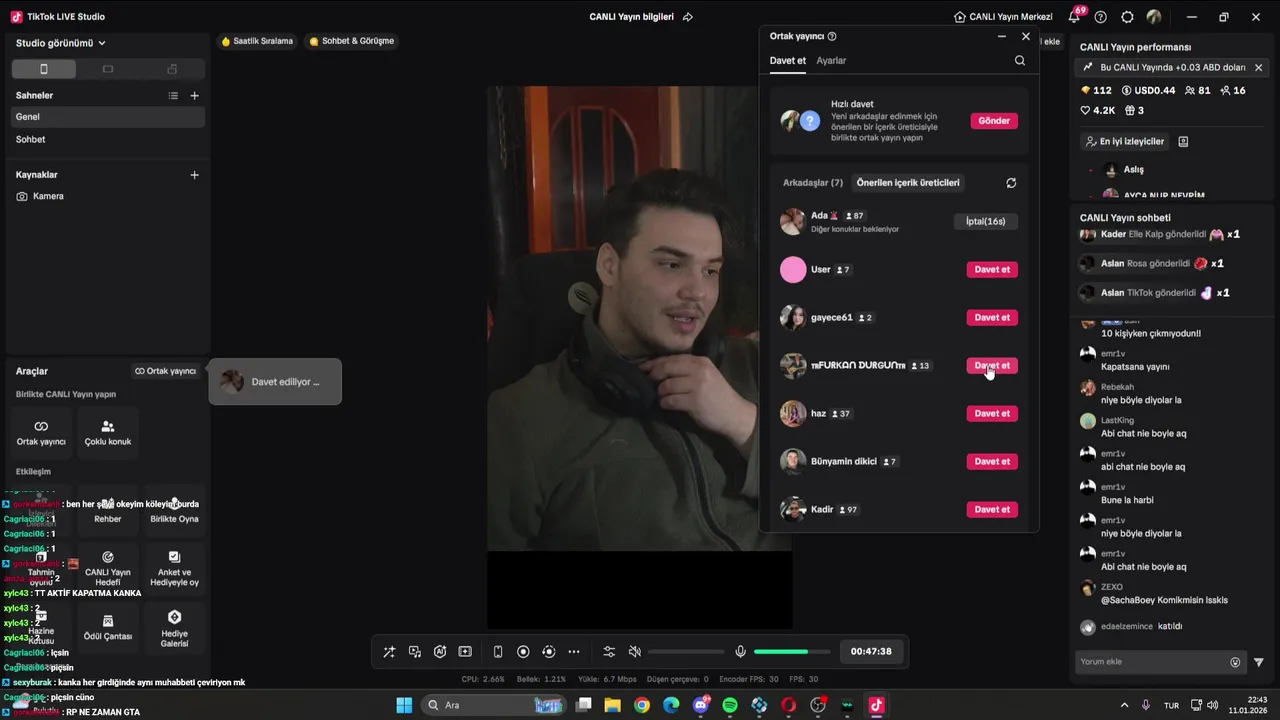Select the Genel scene
This screenshot has height=720, width=1280.
pos(108,117)
